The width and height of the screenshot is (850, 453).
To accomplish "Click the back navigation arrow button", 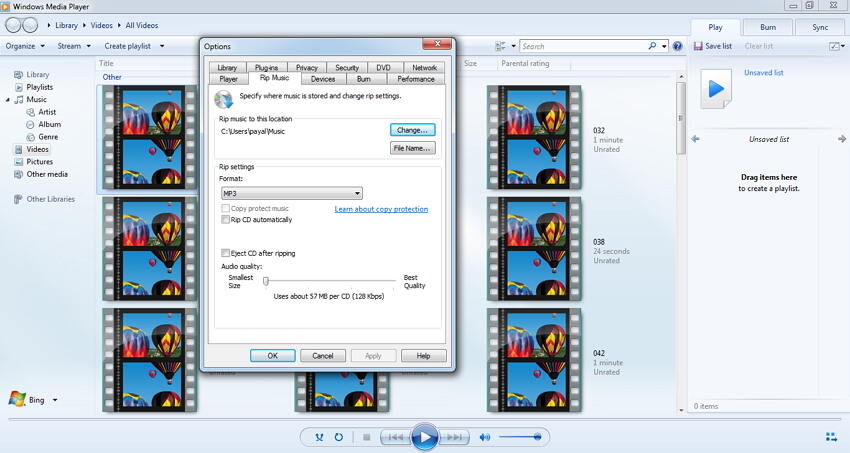I will coord(13,25).
